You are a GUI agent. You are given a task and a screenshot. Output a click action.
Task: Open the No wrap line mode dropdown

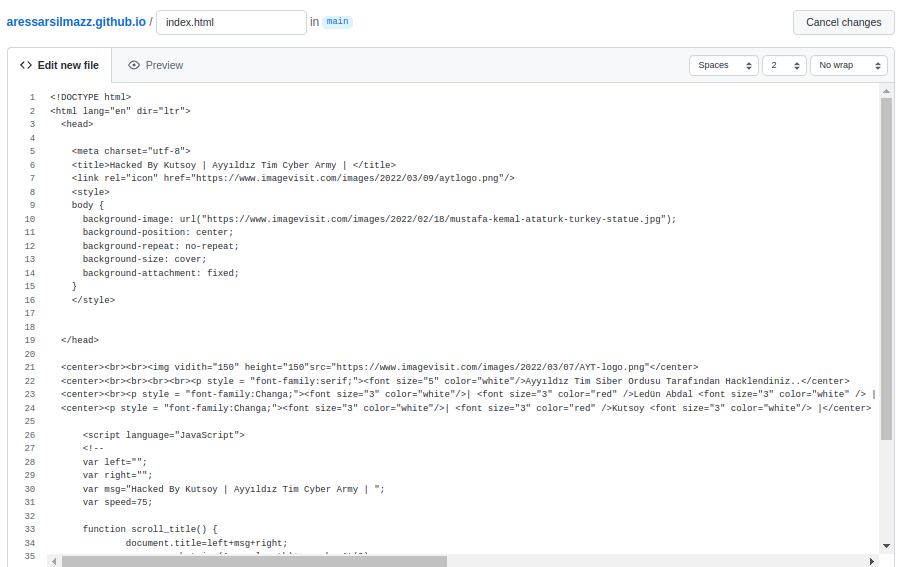pos(849,65)
